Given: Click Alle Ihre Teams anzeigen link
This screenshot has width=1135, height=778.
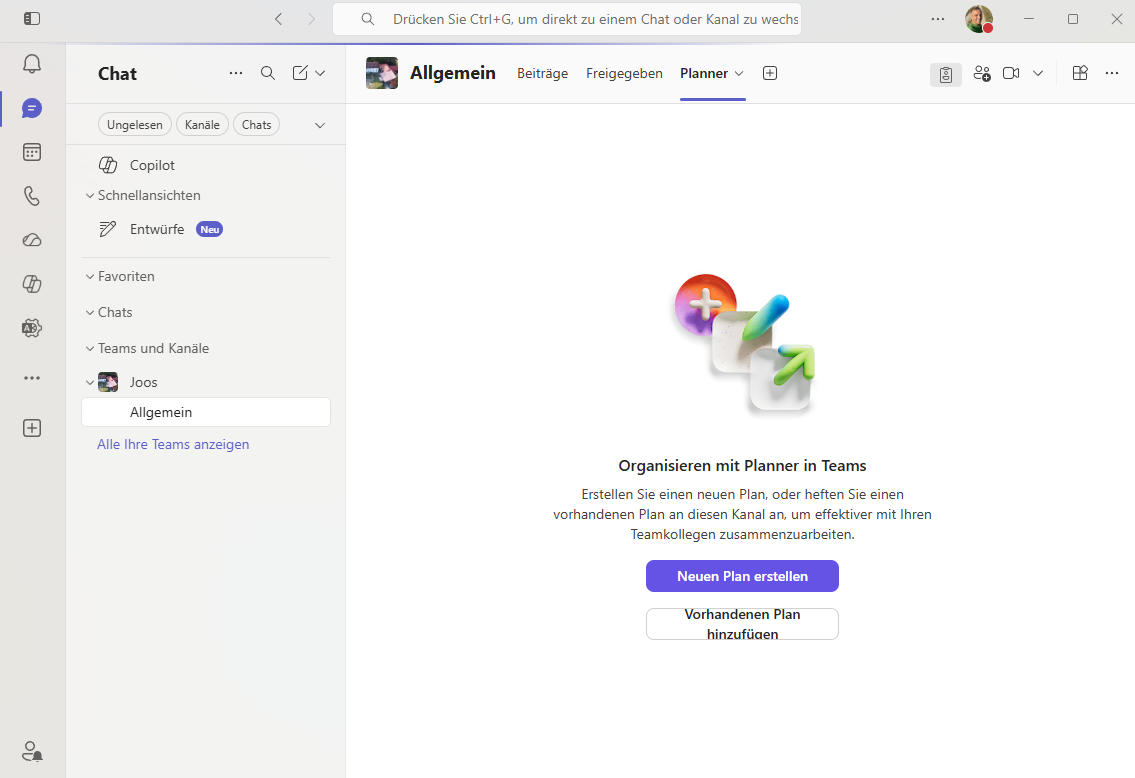Looking at the screenshot, I should [173, 444].
